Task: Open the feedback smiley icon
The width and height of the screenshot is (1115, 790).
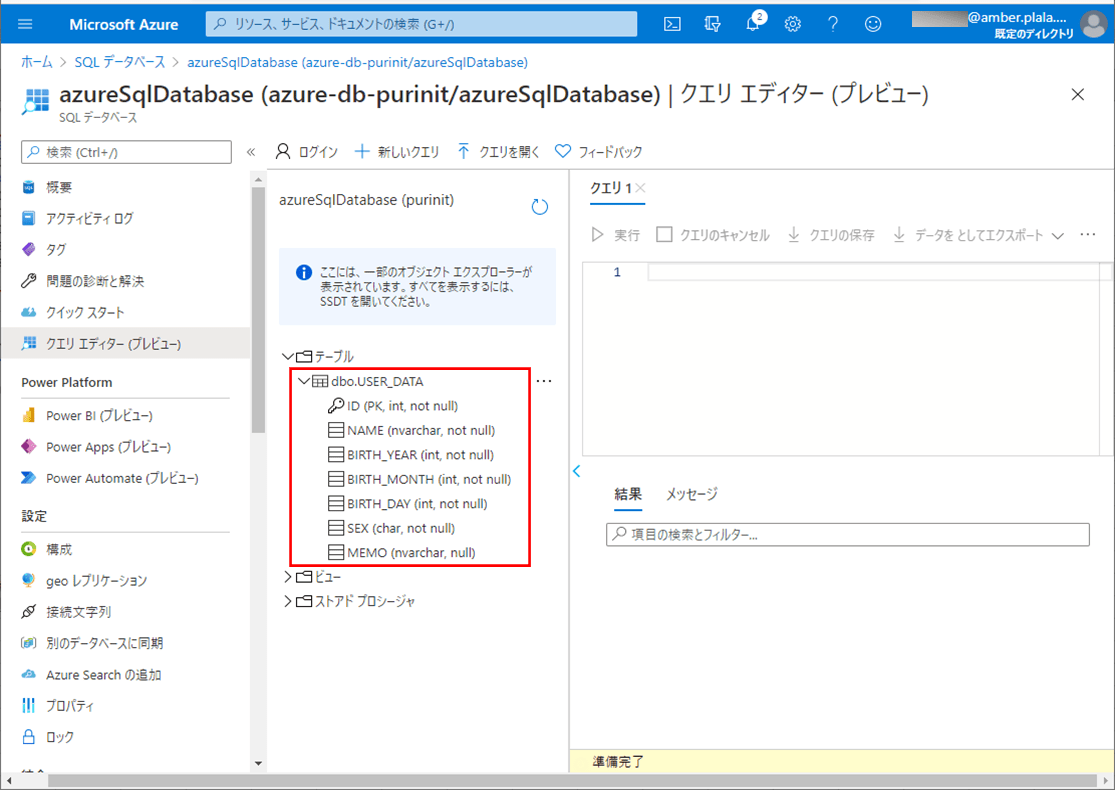Action: tap(873, 24)
